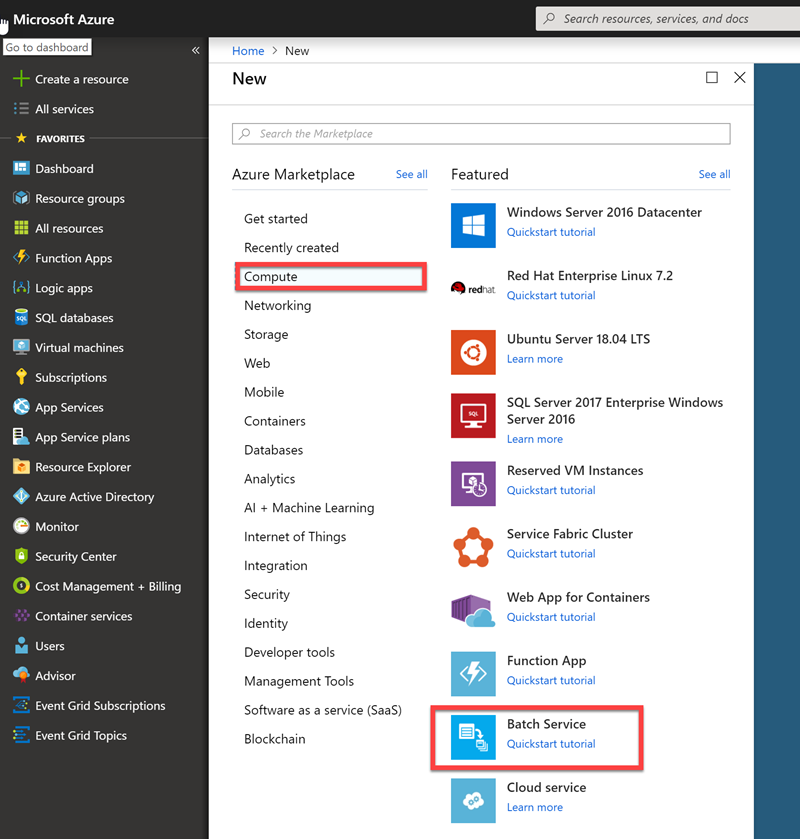Choose the Containers marketplace category
Image resolution: width=800 pixels, height=839 pixels.
(275, 421)
